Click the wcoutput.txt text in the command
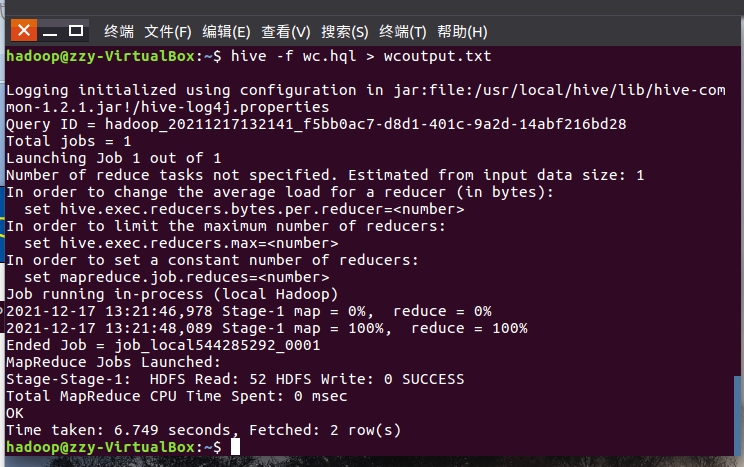This screenshot has height=467, width=744. [437, 56]
